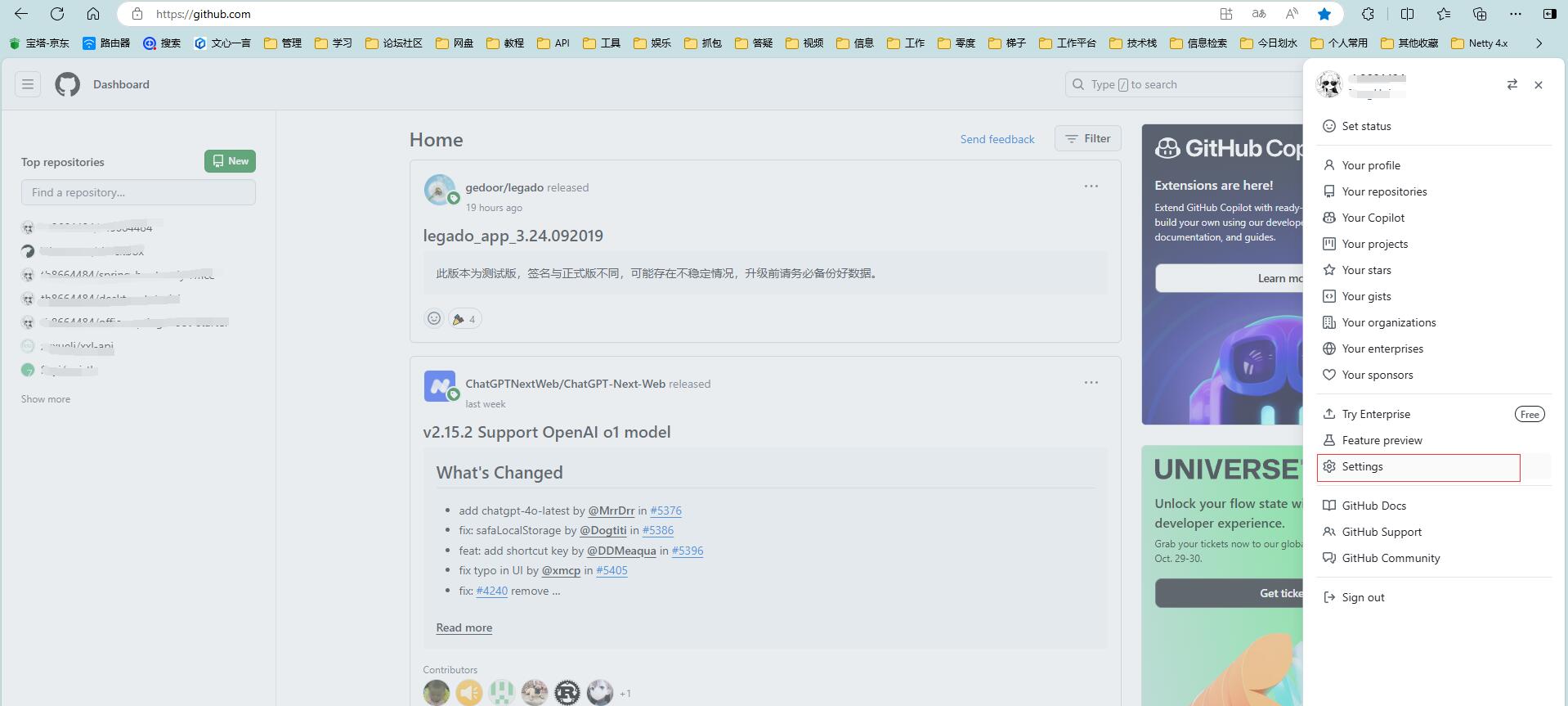The image size is (1568, 706).
Task: Add reaction with smiley icon on legado release
Action: [x=434, y=318]
